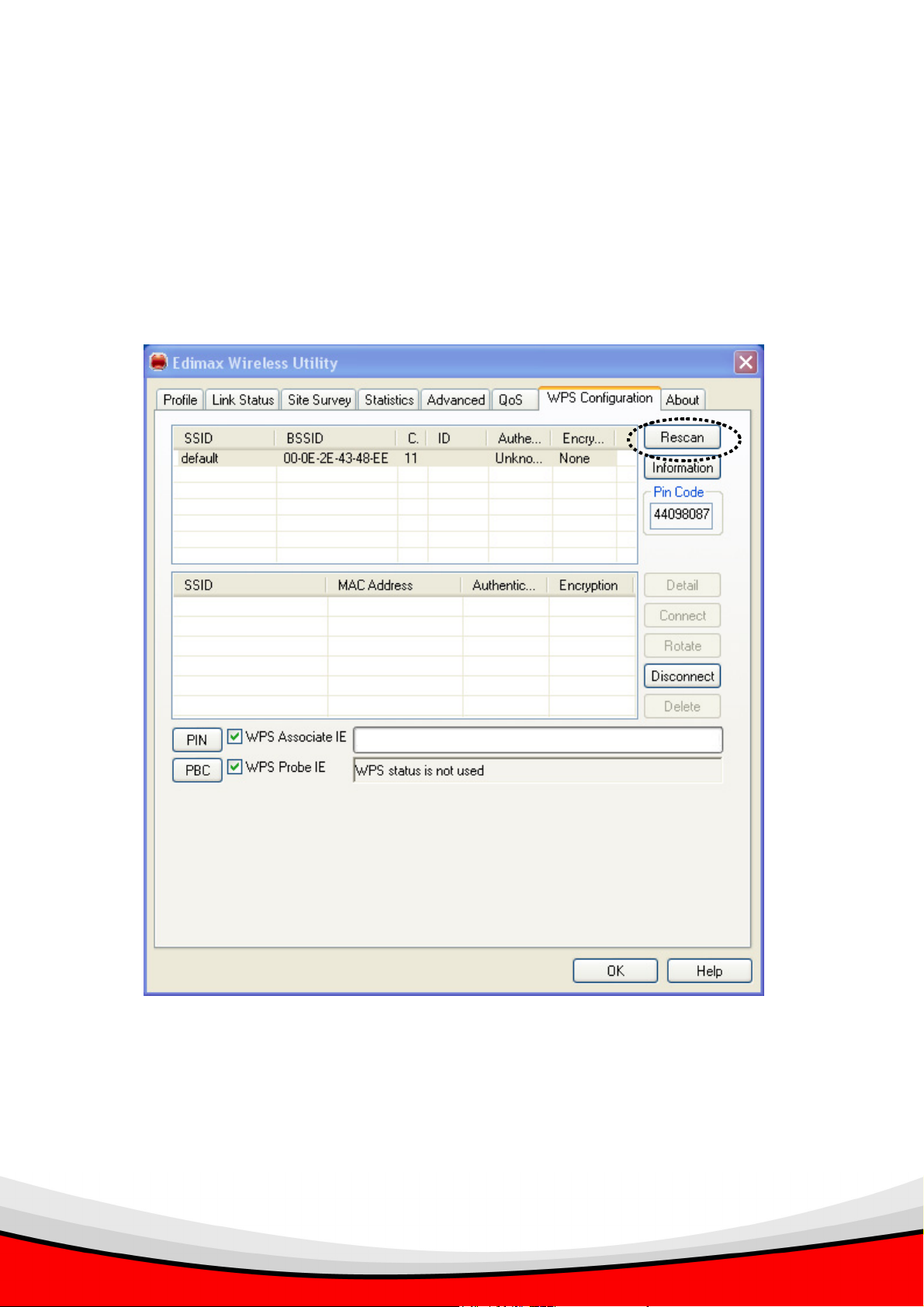Viewport: 924px width, 1307px height.
Task: Click the MAC Address column header
Action: tap(394, 586)
